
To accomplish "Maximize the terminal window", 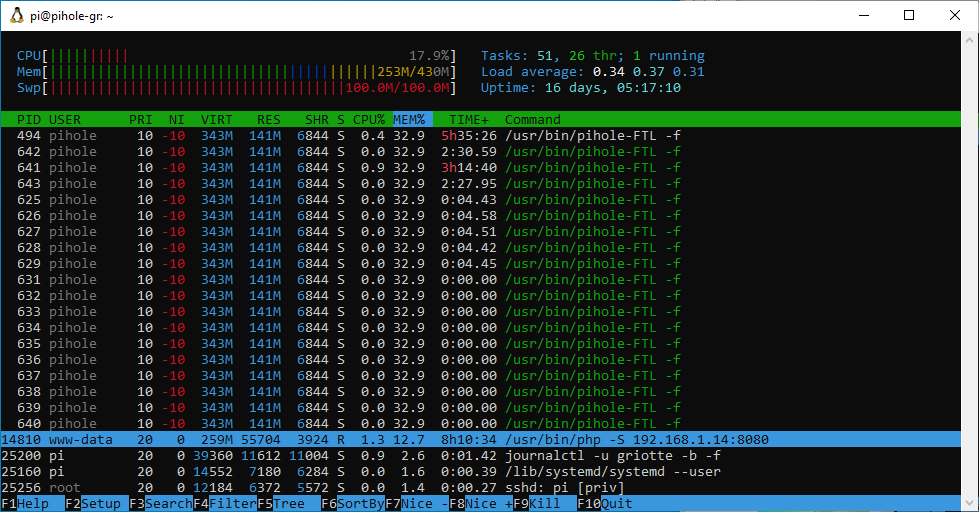I will pyautogui.click(x=909, y=16).
